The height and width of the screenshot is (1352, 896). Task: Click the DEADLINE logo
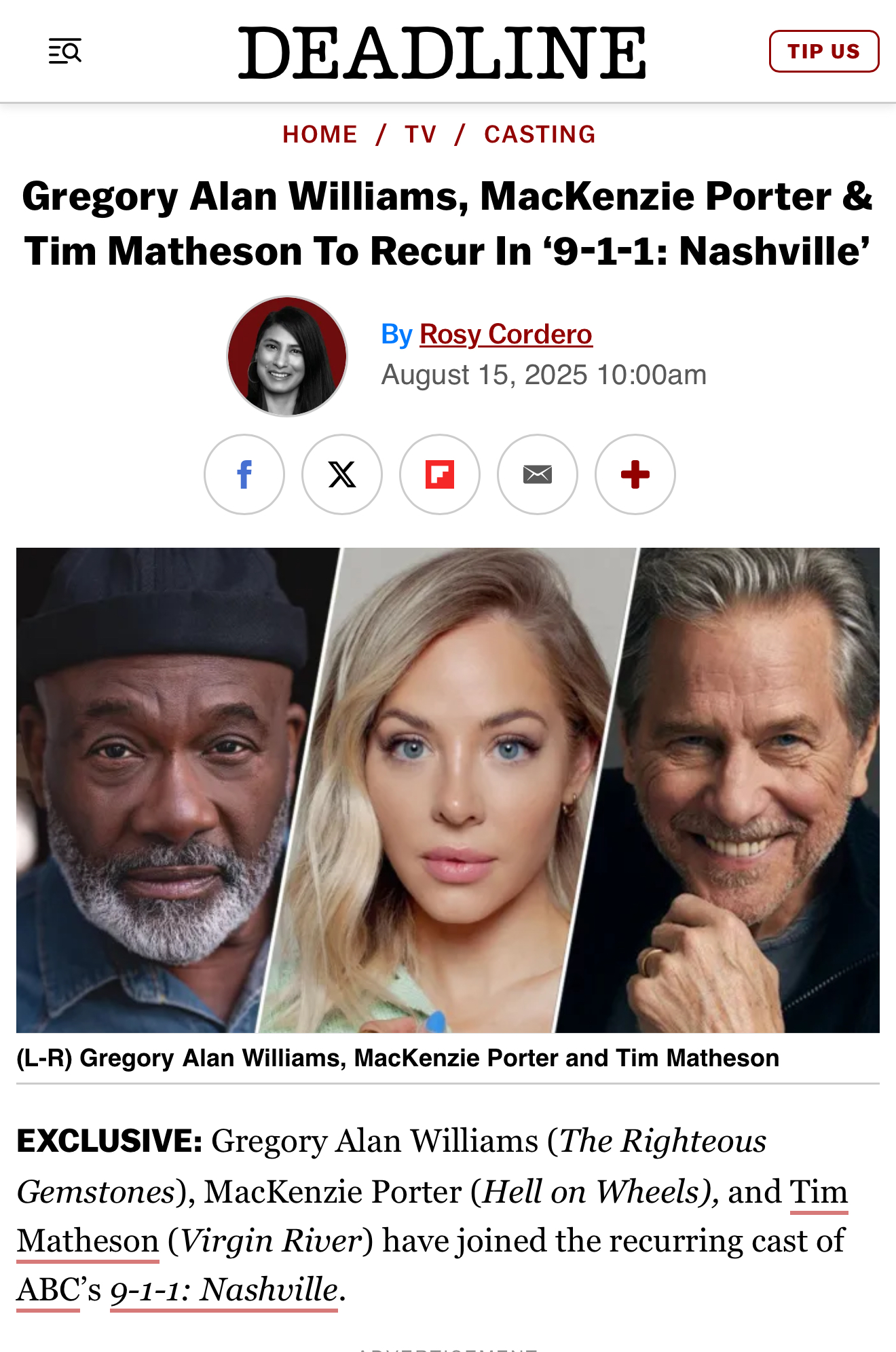click(442, 53)
